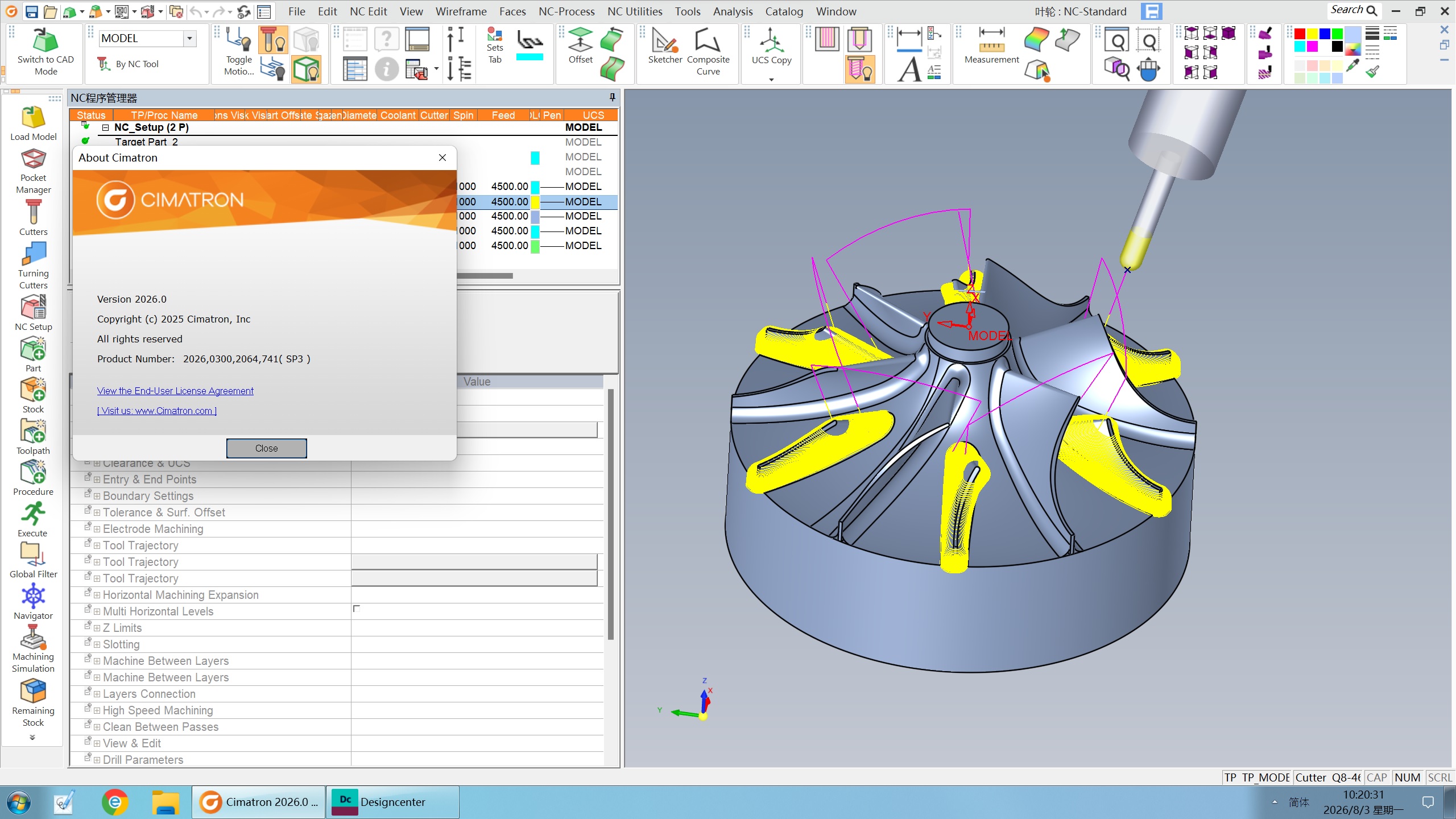The width and height of the screenshot is (1456, 819).
Task: Click Switch to CAD Mode icon
Action: (x=45, y=52)
